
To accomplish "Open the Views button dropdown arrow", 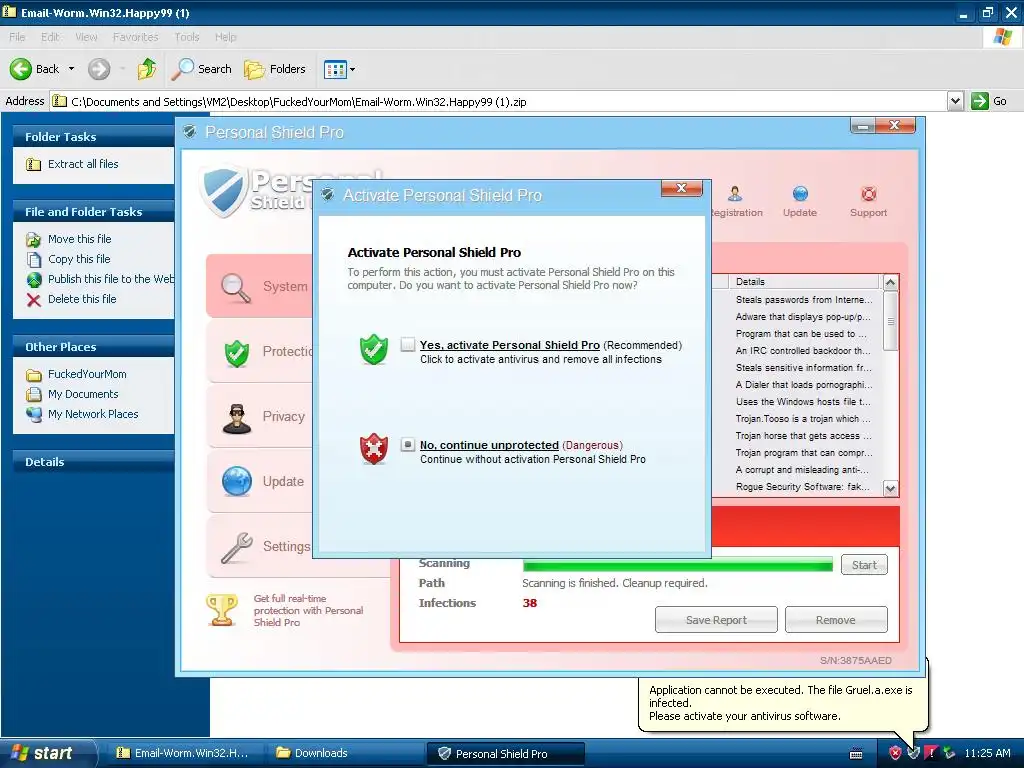I will [353, 69].
